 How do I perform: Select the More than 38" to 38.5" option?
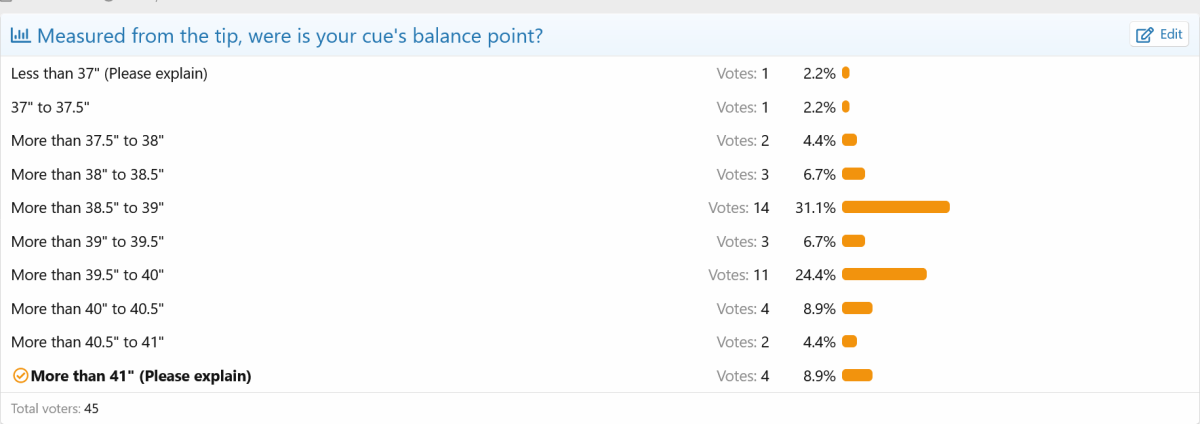(x=87, y=174)
